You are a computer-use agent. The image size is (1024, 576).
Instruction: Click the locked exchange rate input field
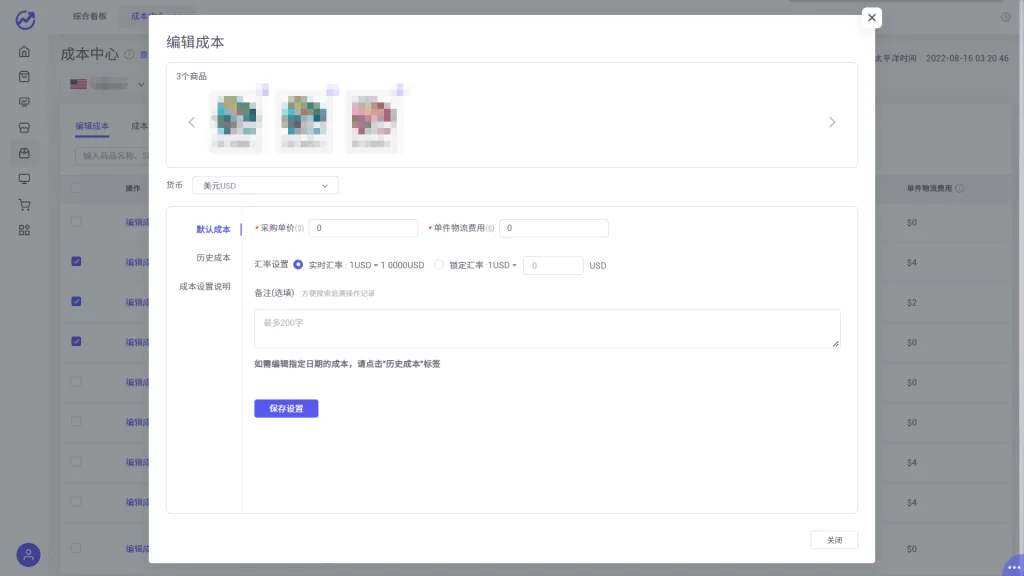coord(553,265)
